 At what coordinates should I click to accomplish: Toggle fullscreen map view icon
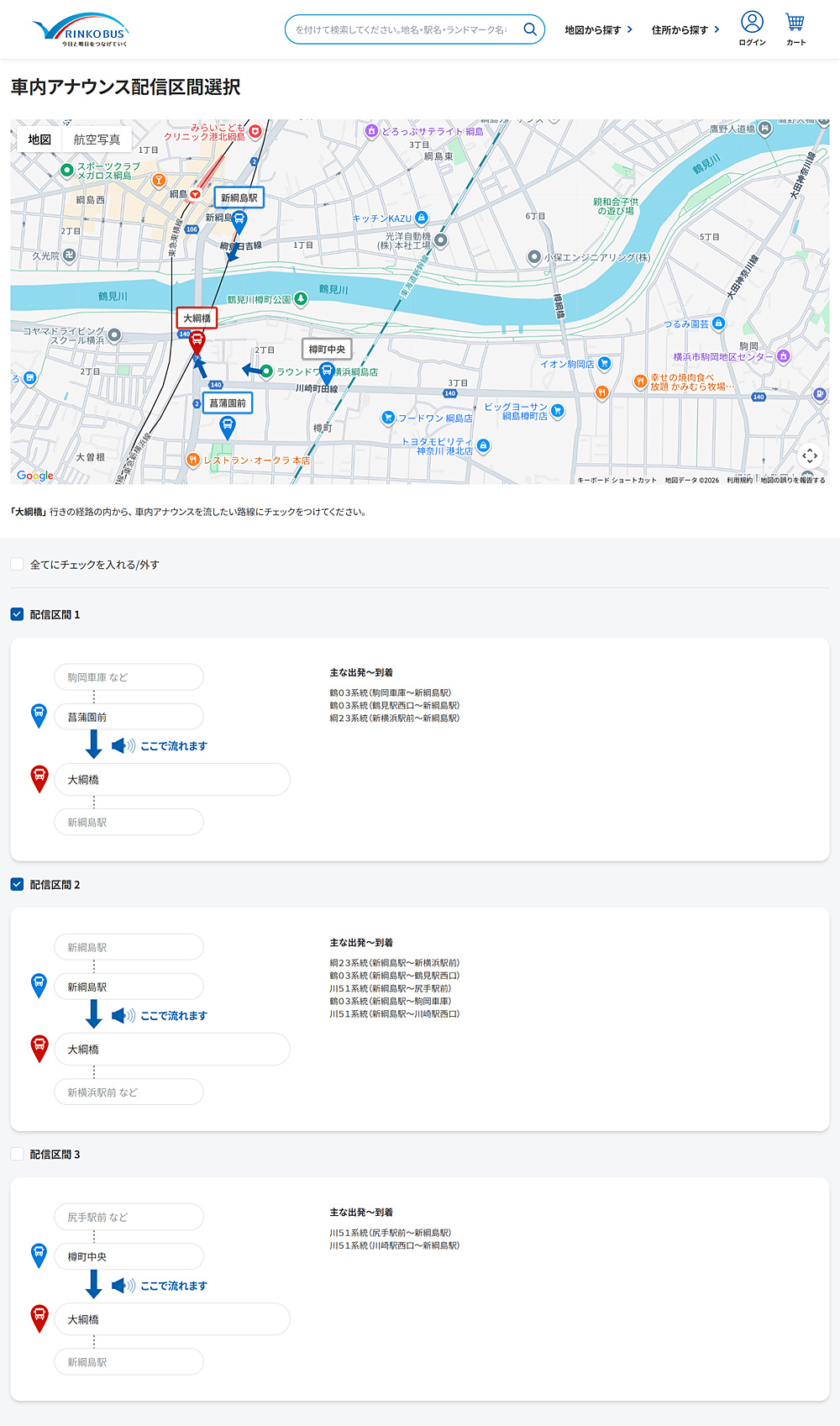[810, 455]
